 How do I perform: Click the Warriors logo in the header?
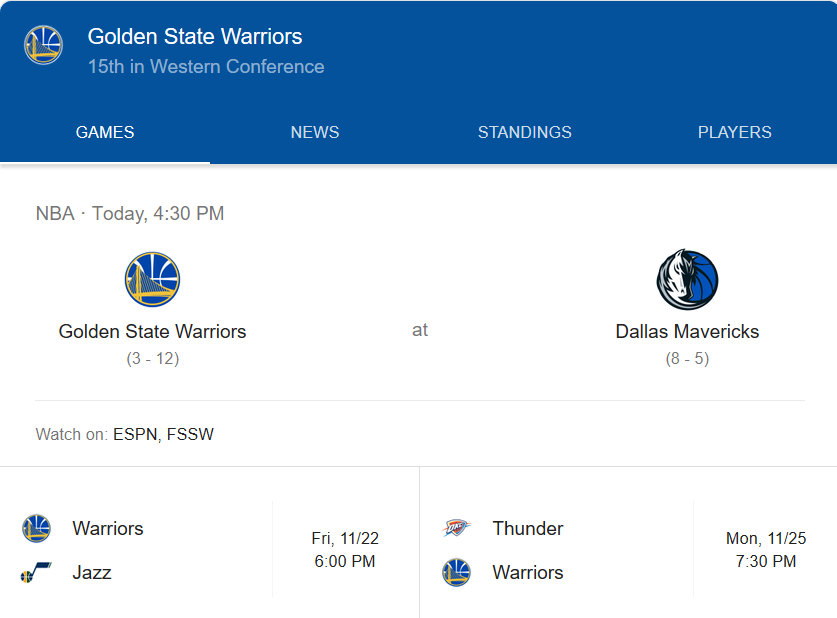pos(44,46)
